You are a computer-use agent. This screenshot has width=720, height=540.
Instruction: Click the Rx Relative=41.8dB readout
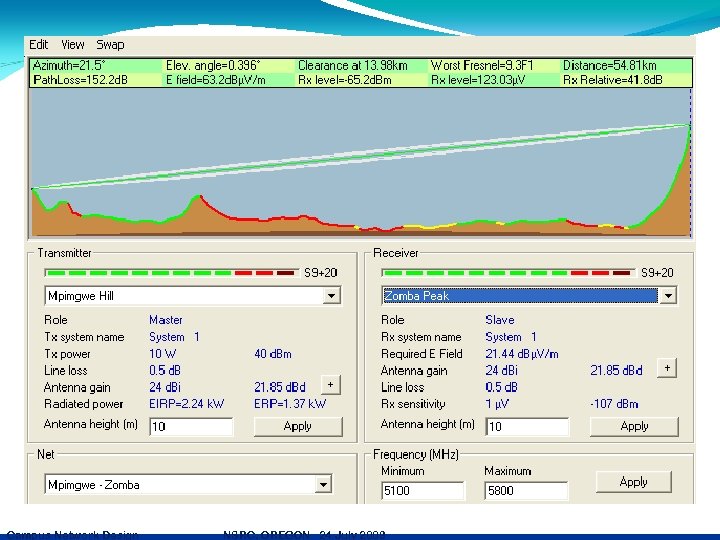(x=613, y=80)
